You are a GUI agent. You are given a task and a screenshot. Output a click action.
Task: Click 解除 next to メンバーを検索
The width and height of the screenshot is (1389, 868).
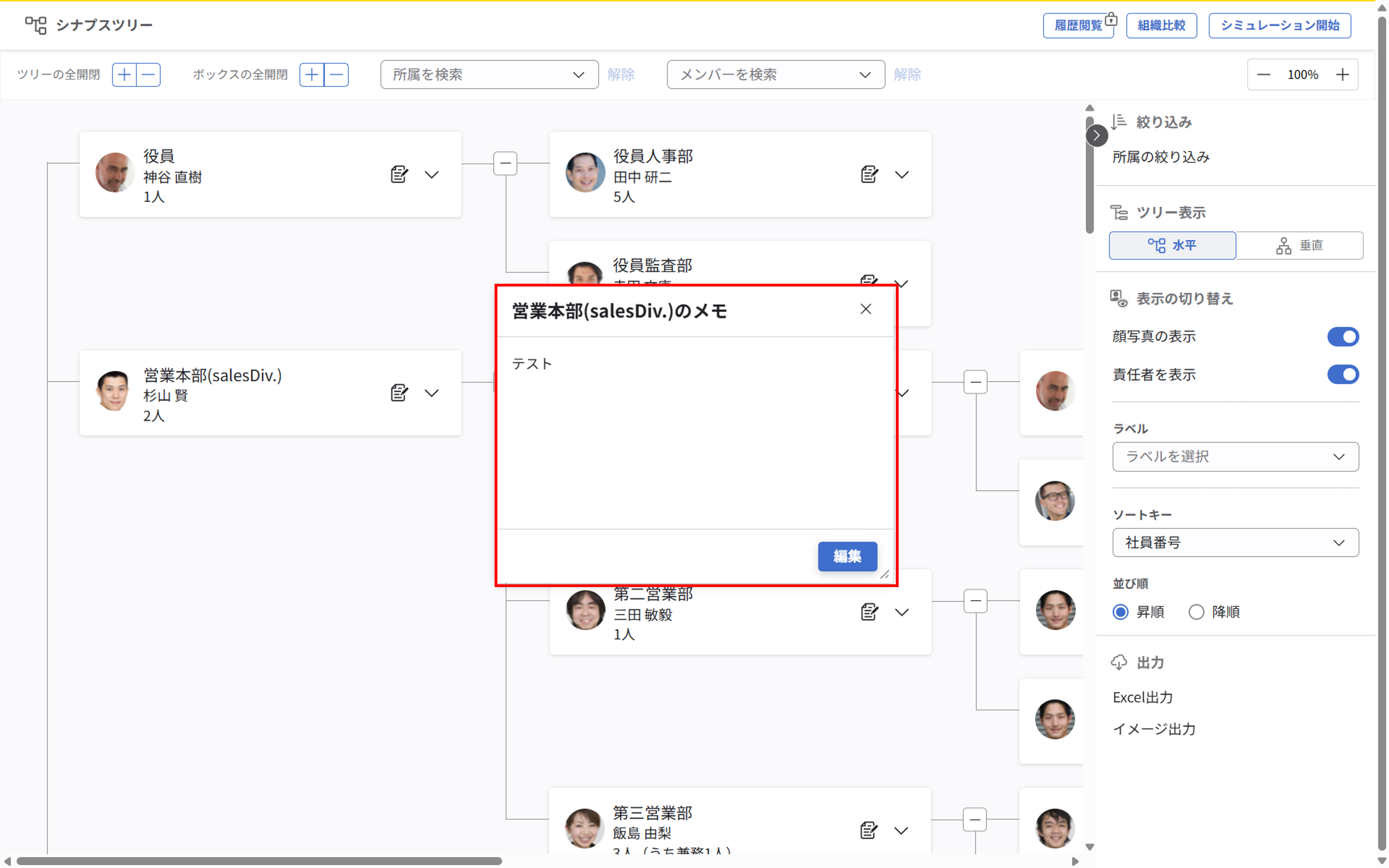pyautogui.click(x=907, y=75)
